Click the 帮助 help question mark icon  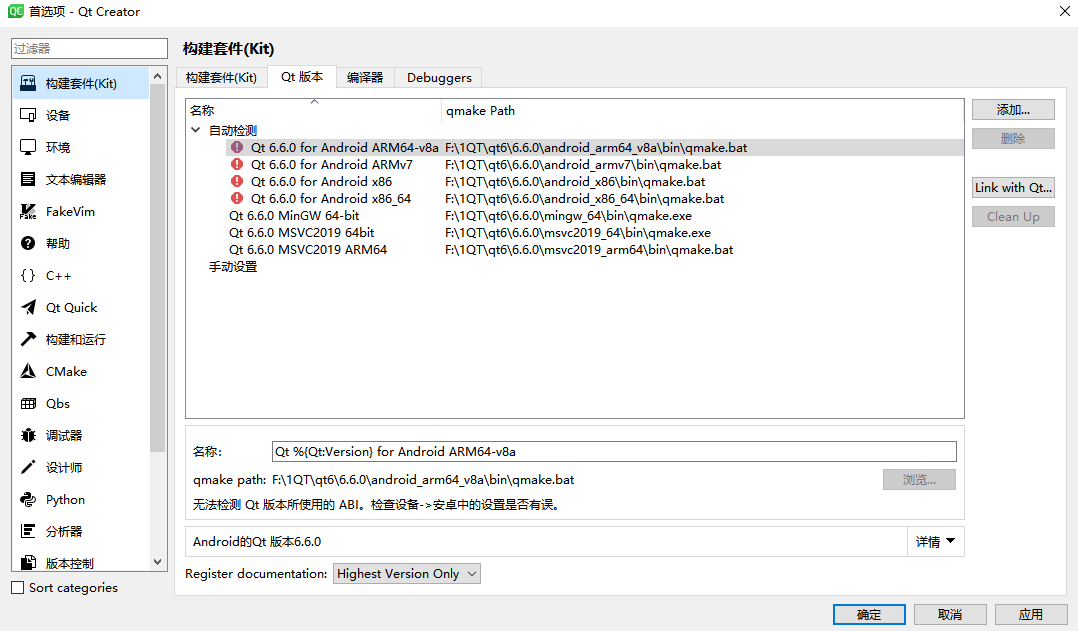point(28,243)
